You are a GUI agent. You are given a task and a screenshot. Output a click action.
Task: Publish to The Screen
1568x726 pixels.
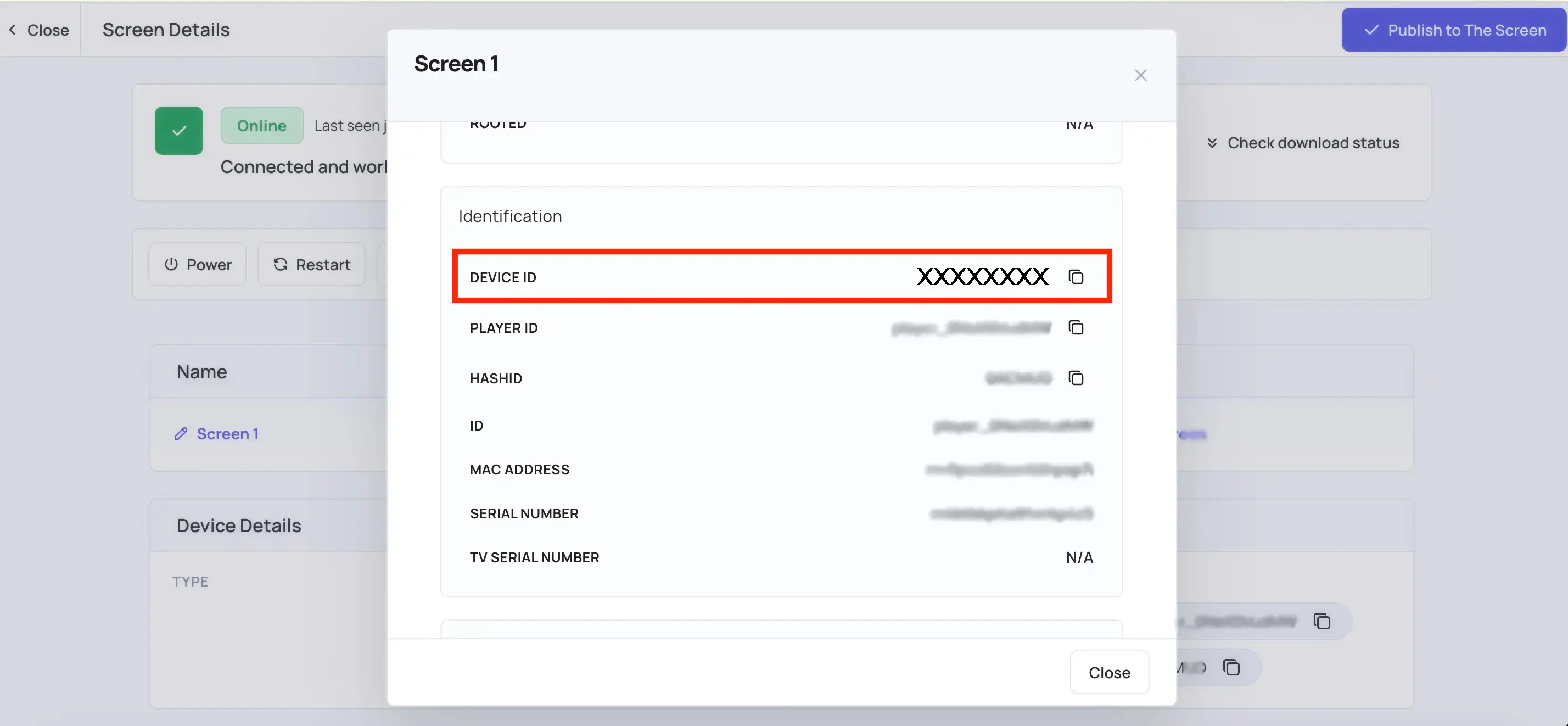(1454, 30)
